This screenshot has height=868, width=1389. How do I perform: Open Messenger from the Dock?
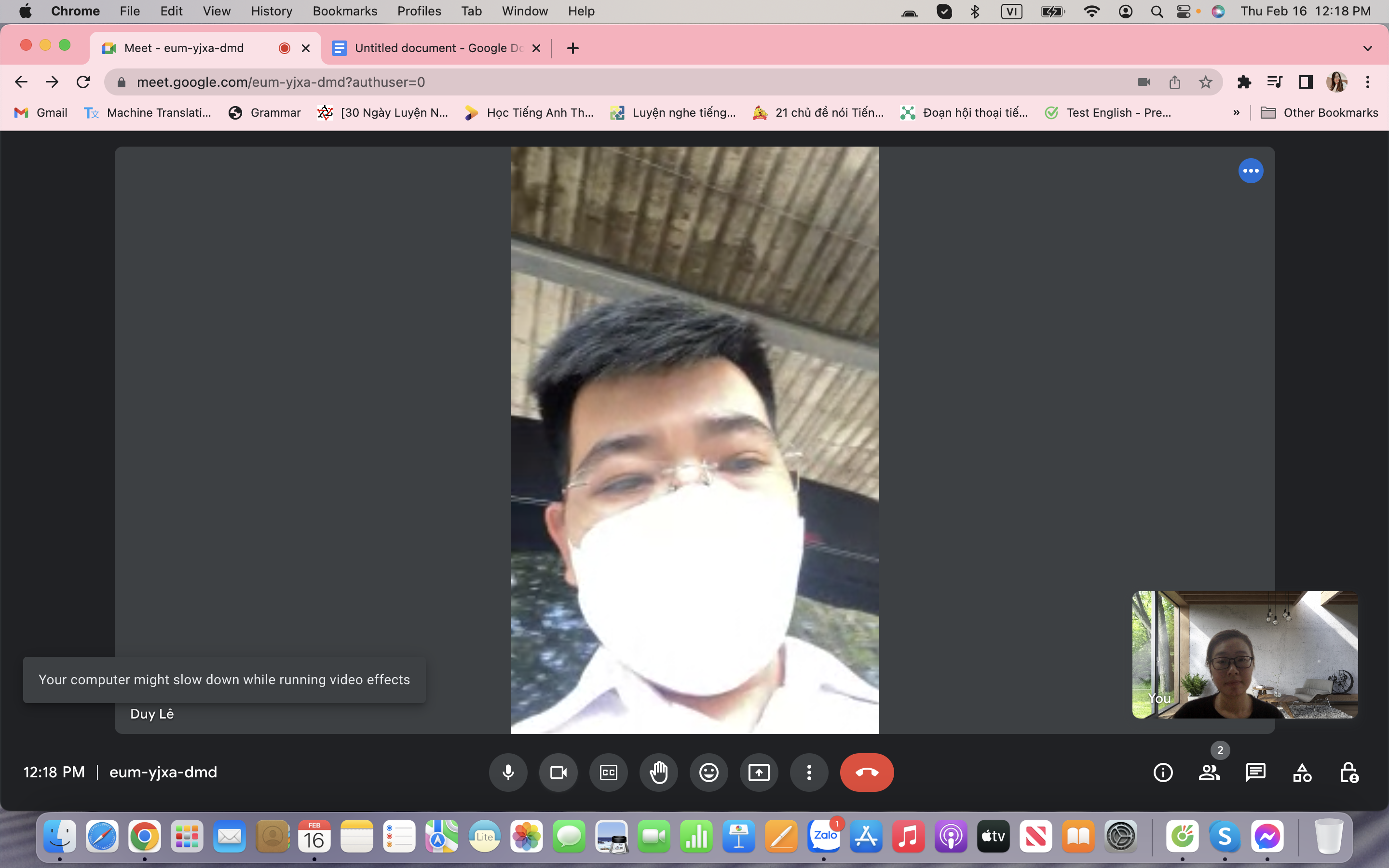tap(1267, 837)
